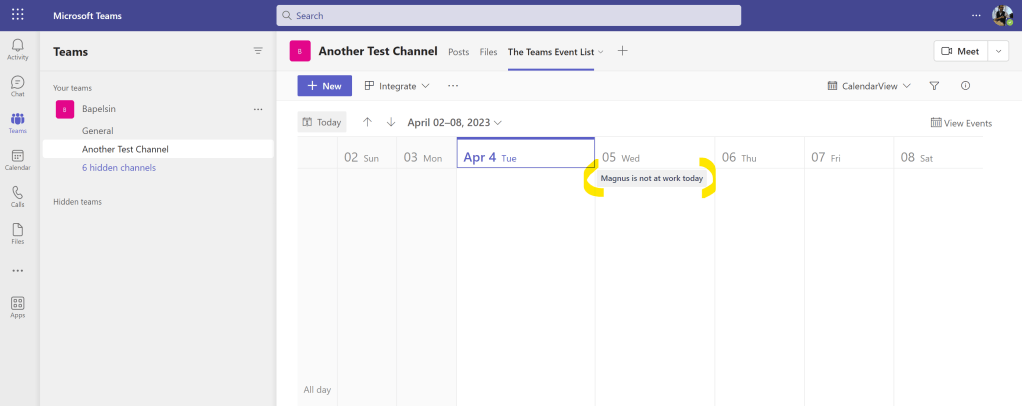Open the Calendar app icon
The height and width of the screenshot is (406, 1022).
coord(18,160)
